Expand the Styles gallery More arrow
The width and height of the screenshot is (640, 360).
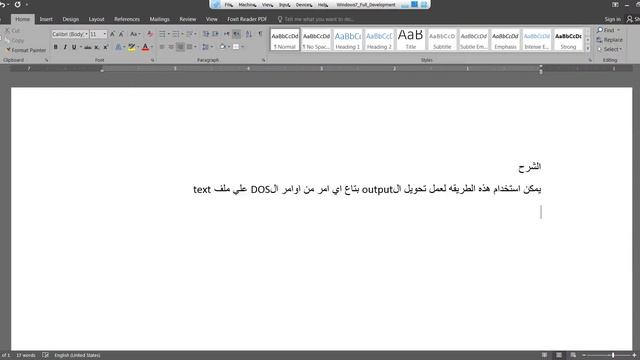pyautogui.click(x=588, y=49)
